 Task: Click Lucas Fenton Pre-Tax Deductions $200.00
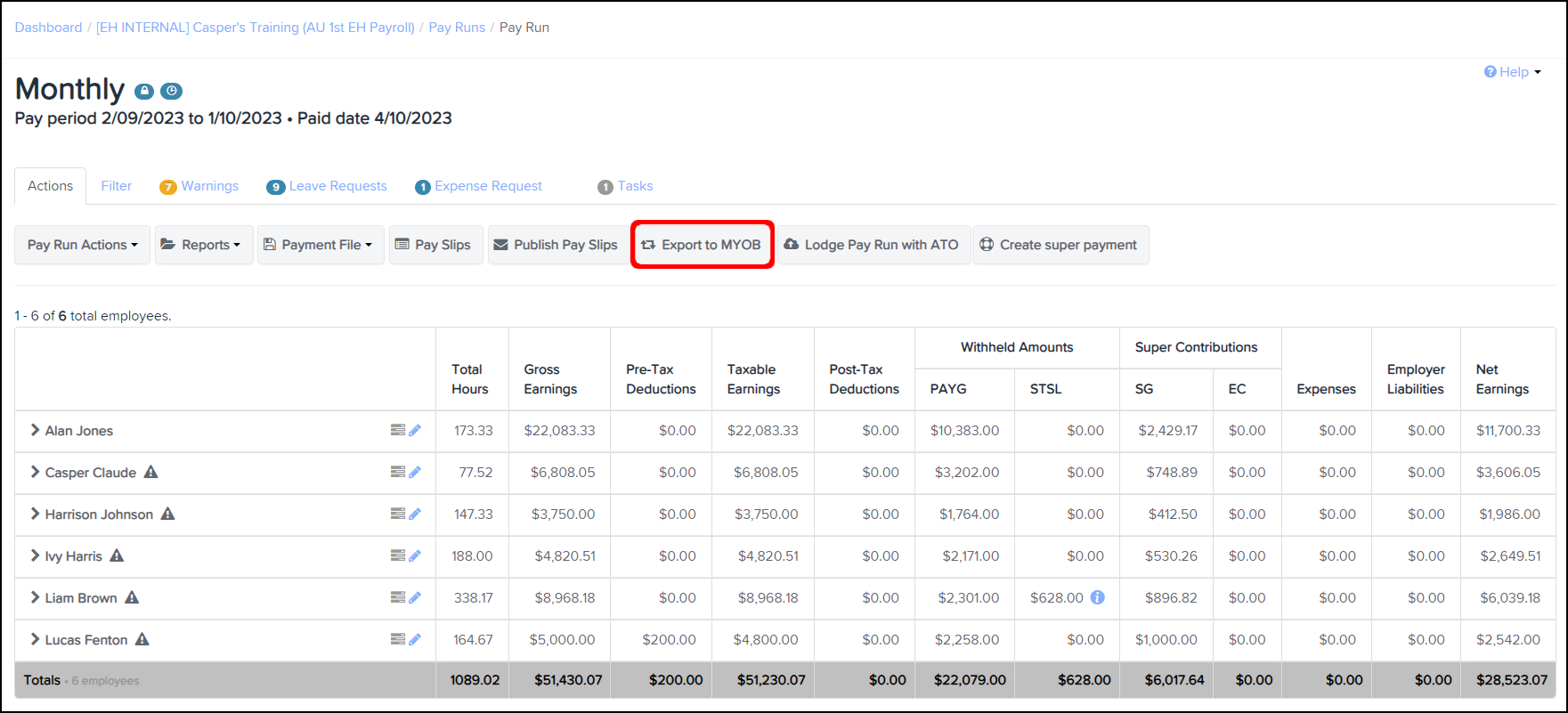coord(669,639)
